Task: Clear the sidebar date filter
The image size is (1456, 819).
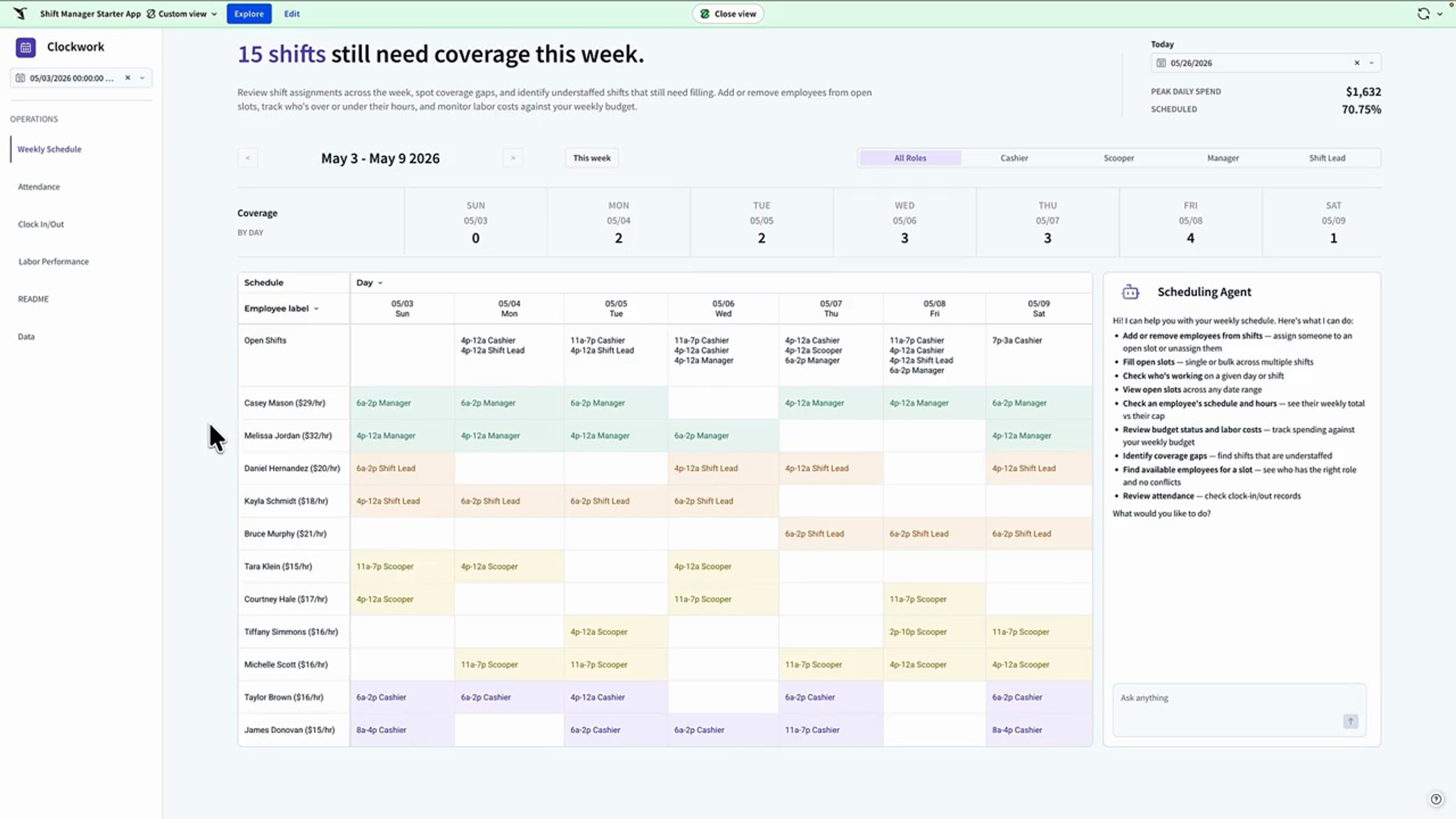Action: pos(128,78)
